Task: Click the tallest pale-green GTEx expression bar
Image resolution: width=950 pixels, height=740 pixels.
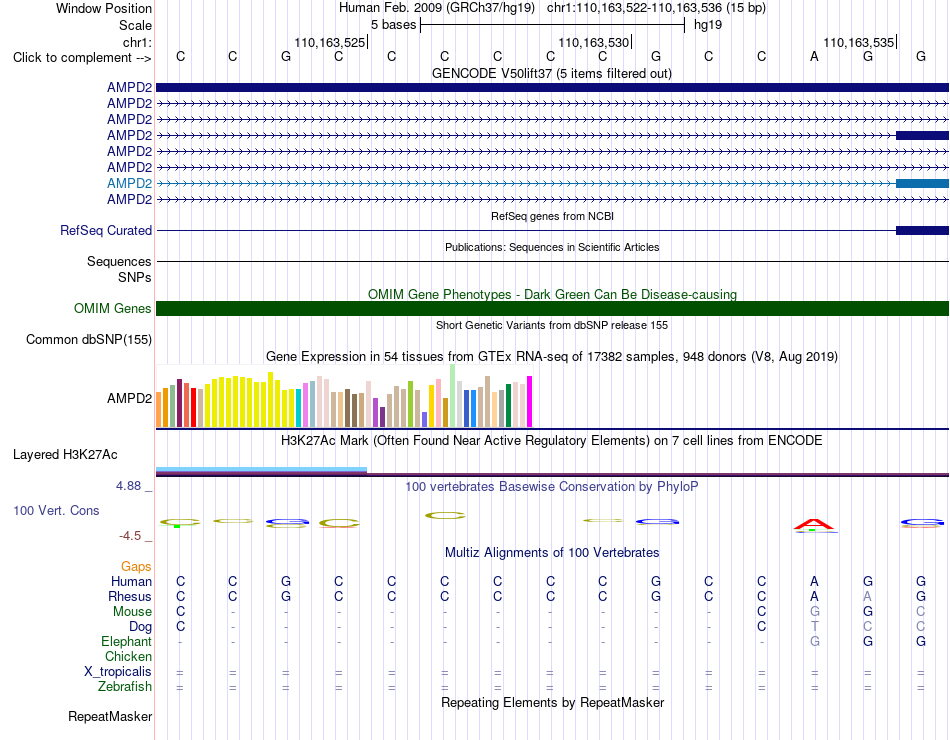Action: pyautogui.click(x=453, y=396)
